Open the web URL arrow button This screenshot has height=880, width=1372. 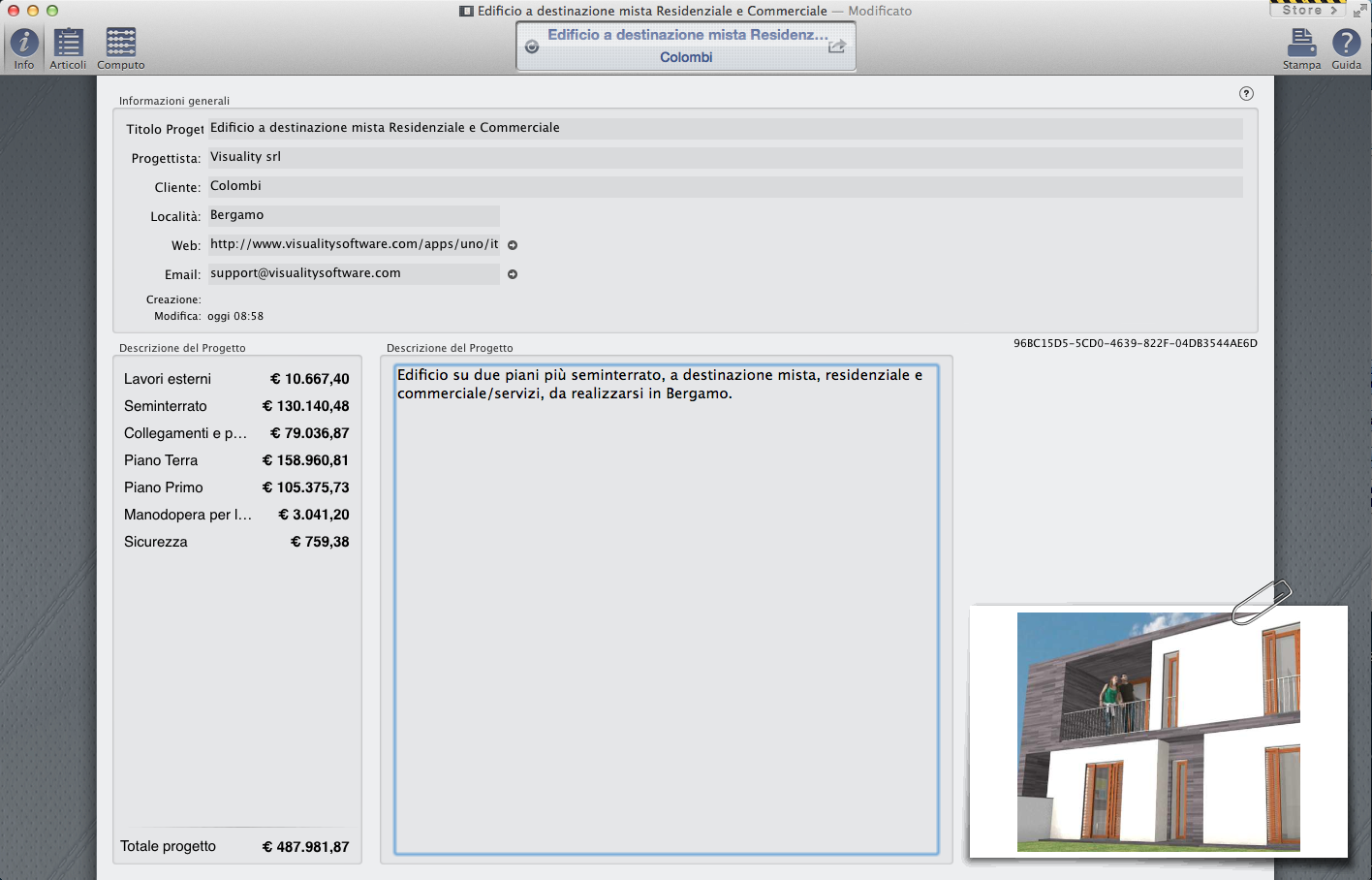[x=513, y=245]
